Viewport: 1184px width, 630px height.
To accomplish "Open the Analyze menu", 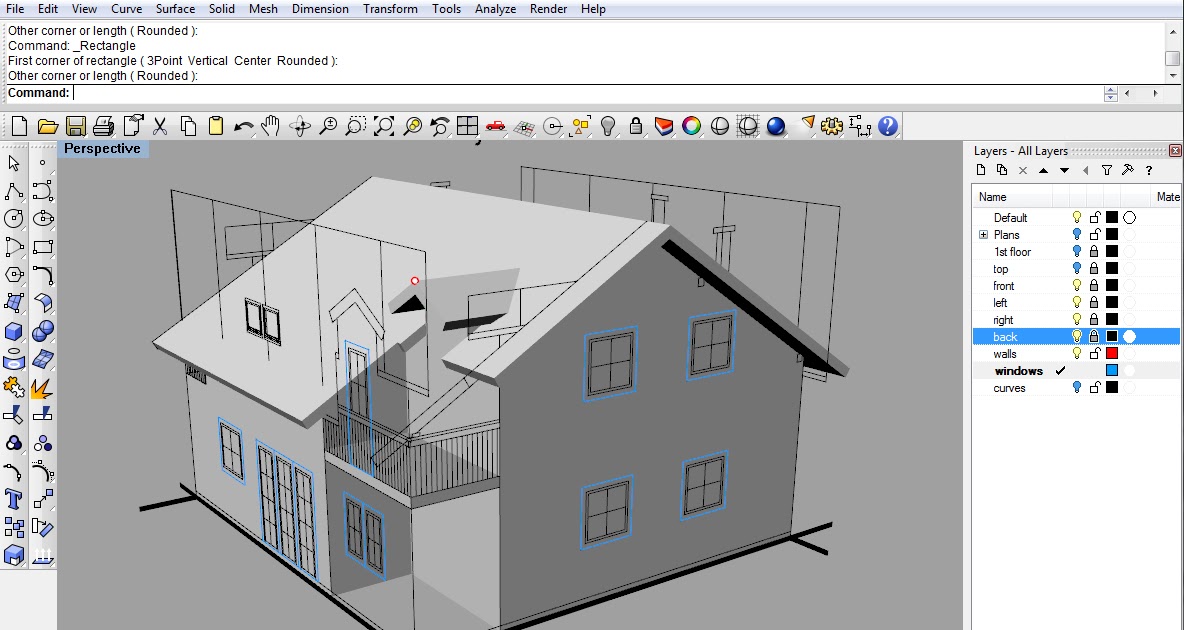I will [x=495, y=9].
